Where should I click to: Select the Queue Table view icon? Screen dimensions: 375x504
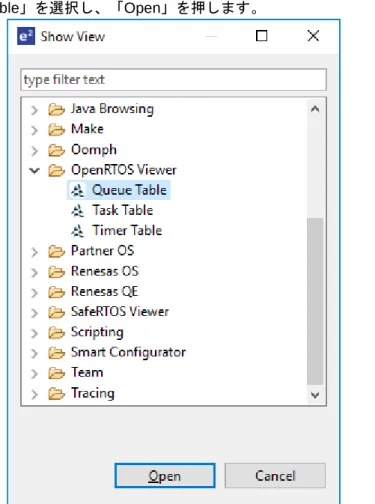pos(77,190)
